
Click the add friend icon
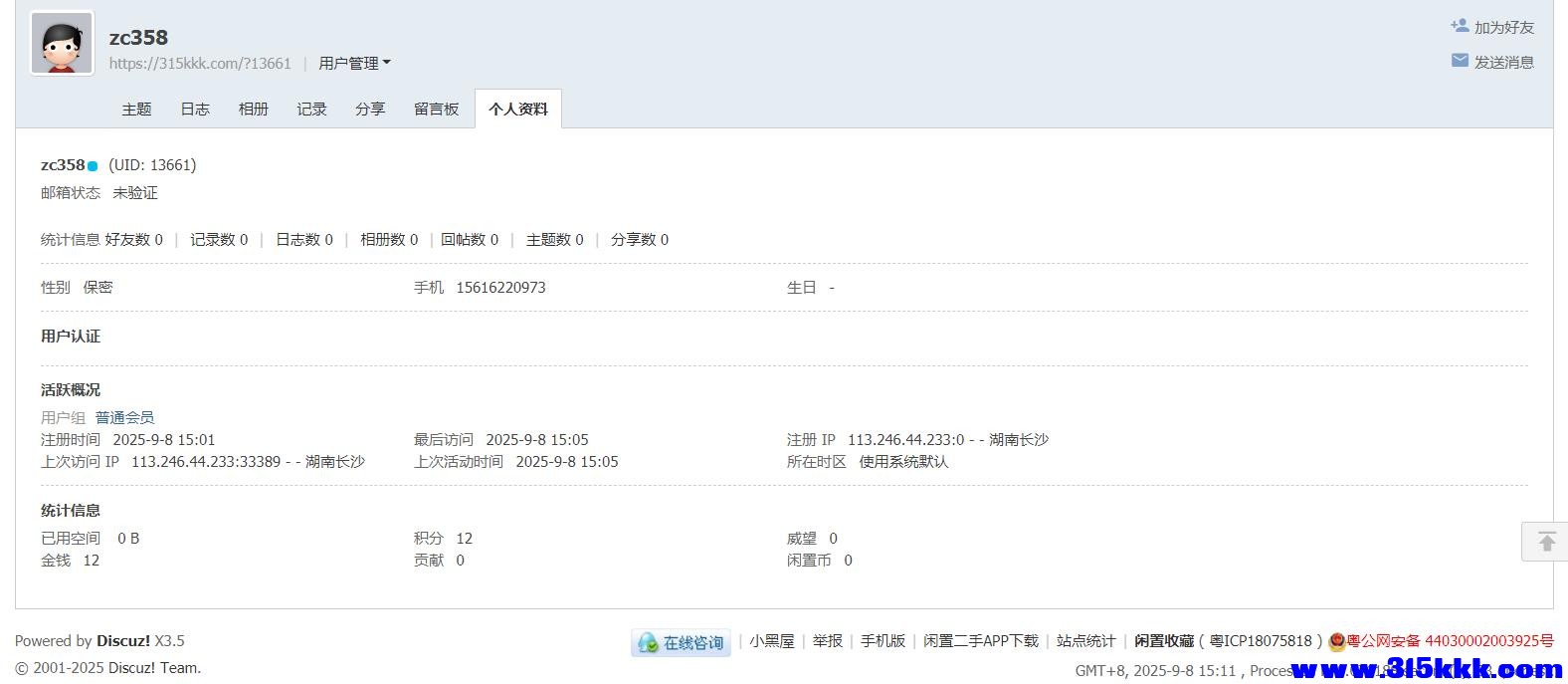(x=1460, y=27)
